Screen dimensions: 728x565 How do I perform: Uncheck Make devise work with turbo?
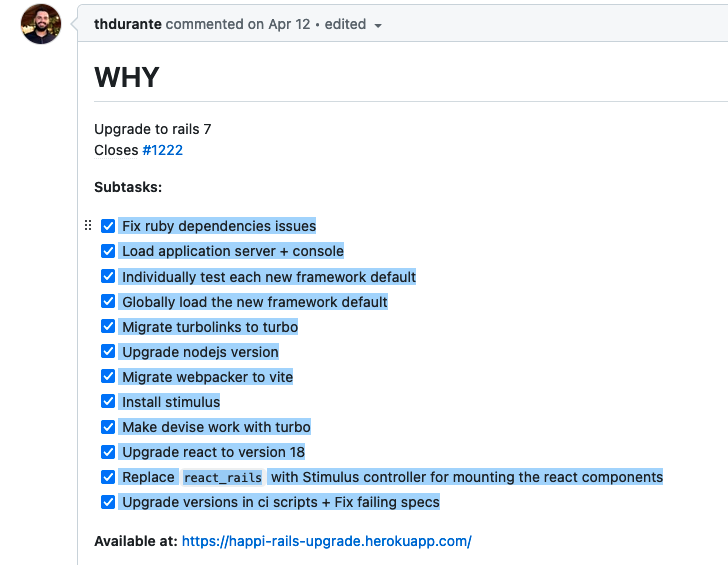pyautogui.click(x=108, y=427)
